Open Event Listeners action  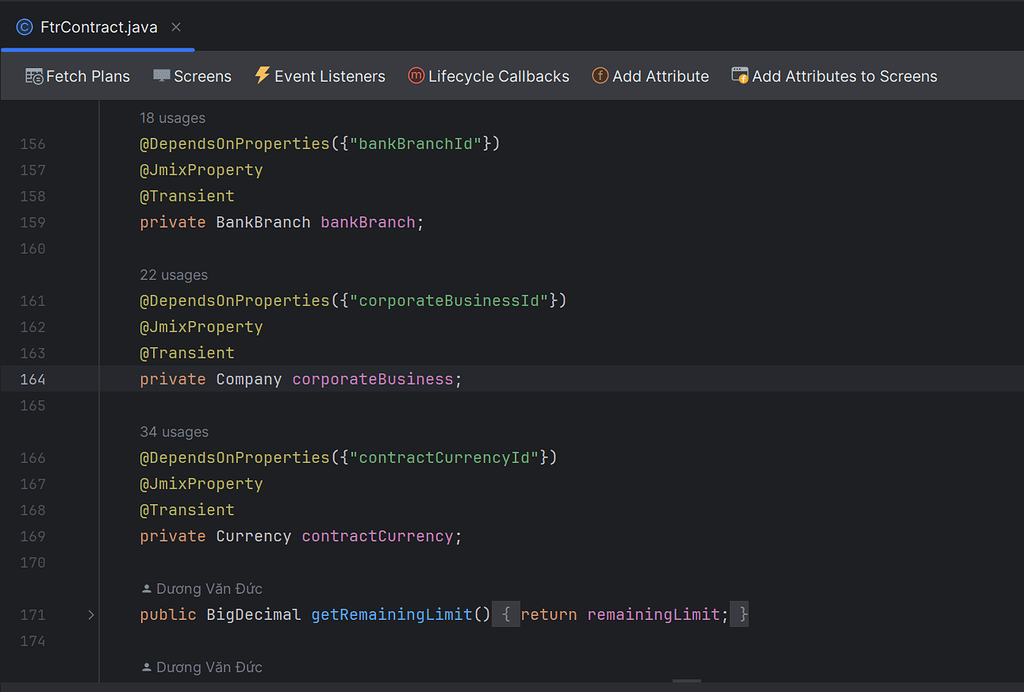click(x=330, y=76)
